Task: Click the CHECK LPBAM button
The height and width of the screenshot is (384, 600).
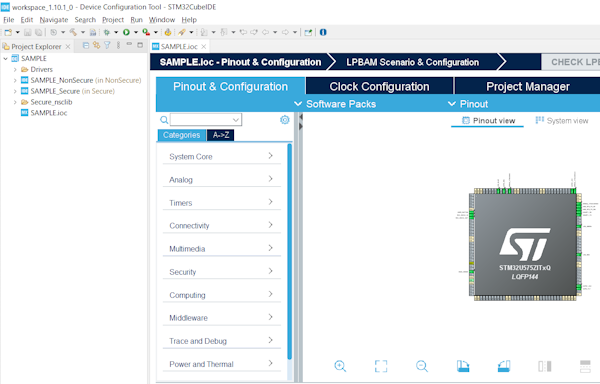Action: (x=571, y=62)
